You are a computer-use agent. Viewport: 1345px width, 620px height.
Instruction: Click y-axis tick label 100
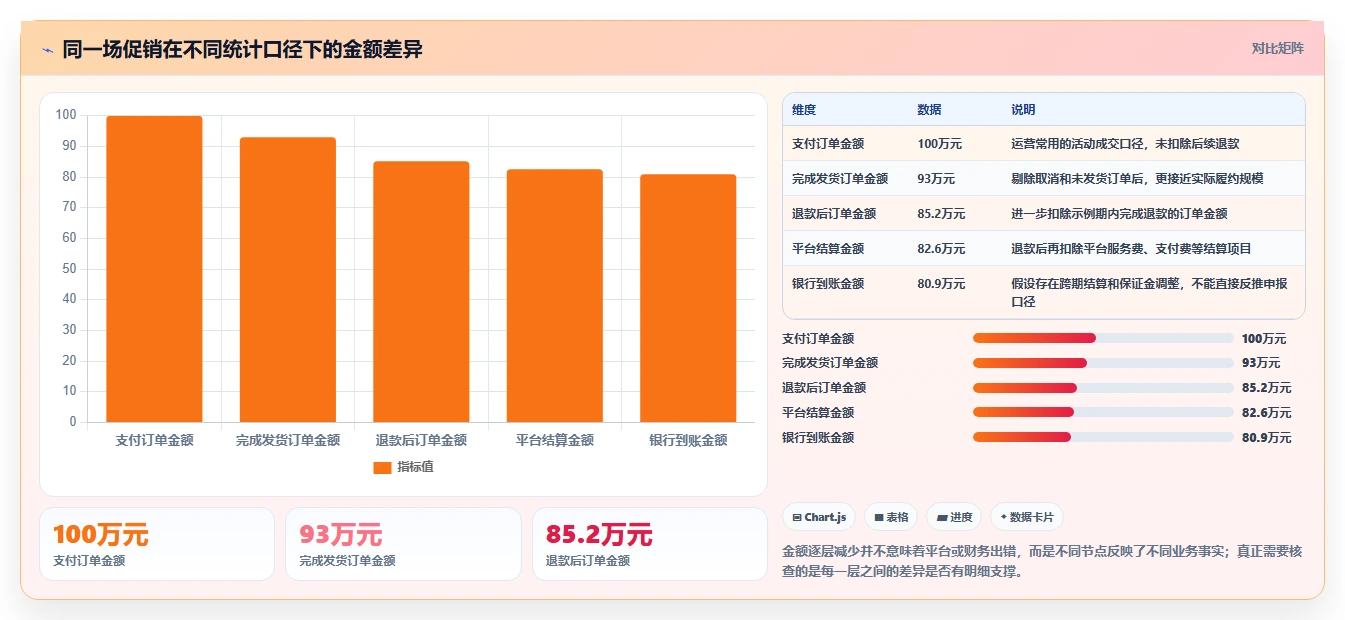(x=66, y=115)
